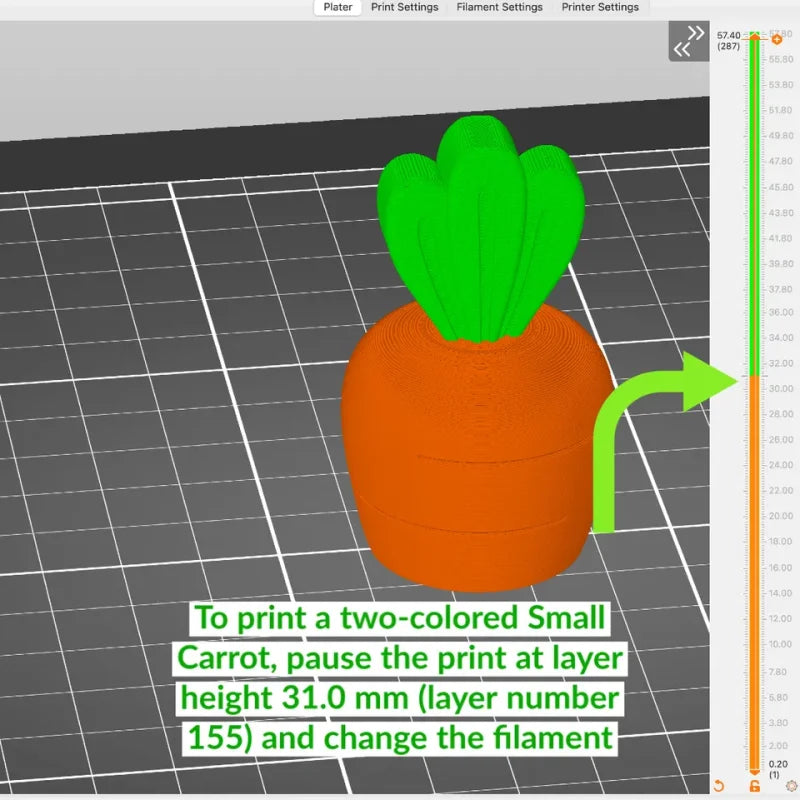Toggle the orange padlock under the layer slider

click(755, 786)
